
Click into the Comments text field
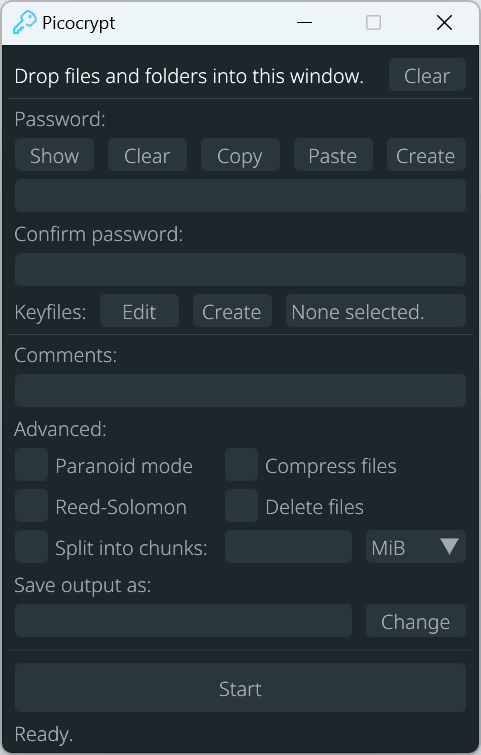(x=240, y=391)
